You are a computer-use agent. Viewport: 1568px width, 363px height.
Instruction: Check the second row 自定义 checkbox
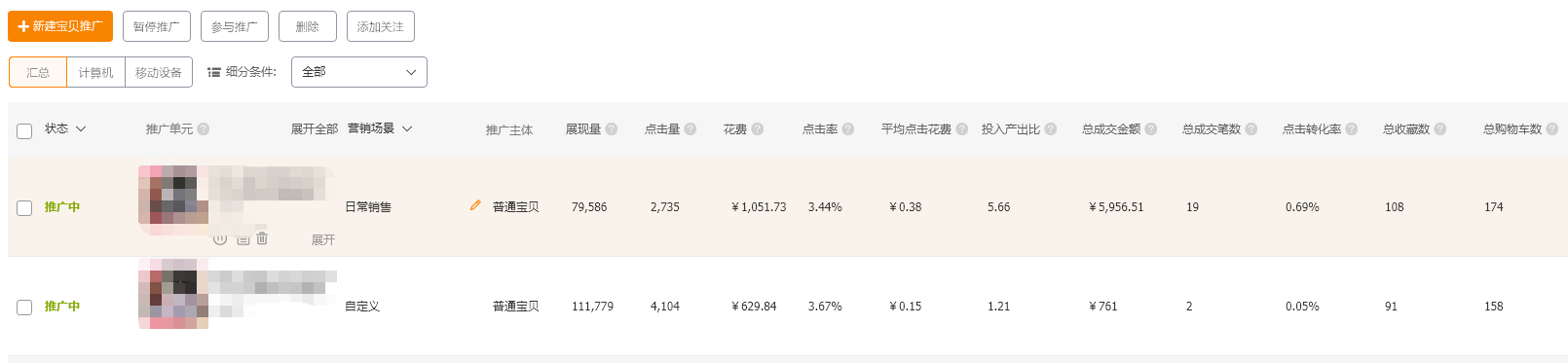(24, 307)
